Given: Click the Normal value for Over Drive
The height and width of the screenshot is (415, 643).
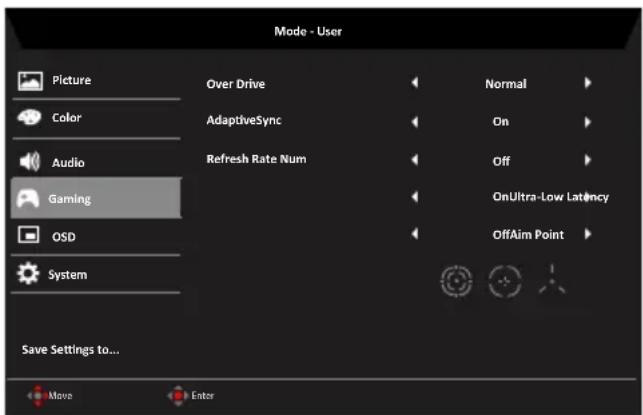Looking at the screenshot, I should (x=506, y=84).
